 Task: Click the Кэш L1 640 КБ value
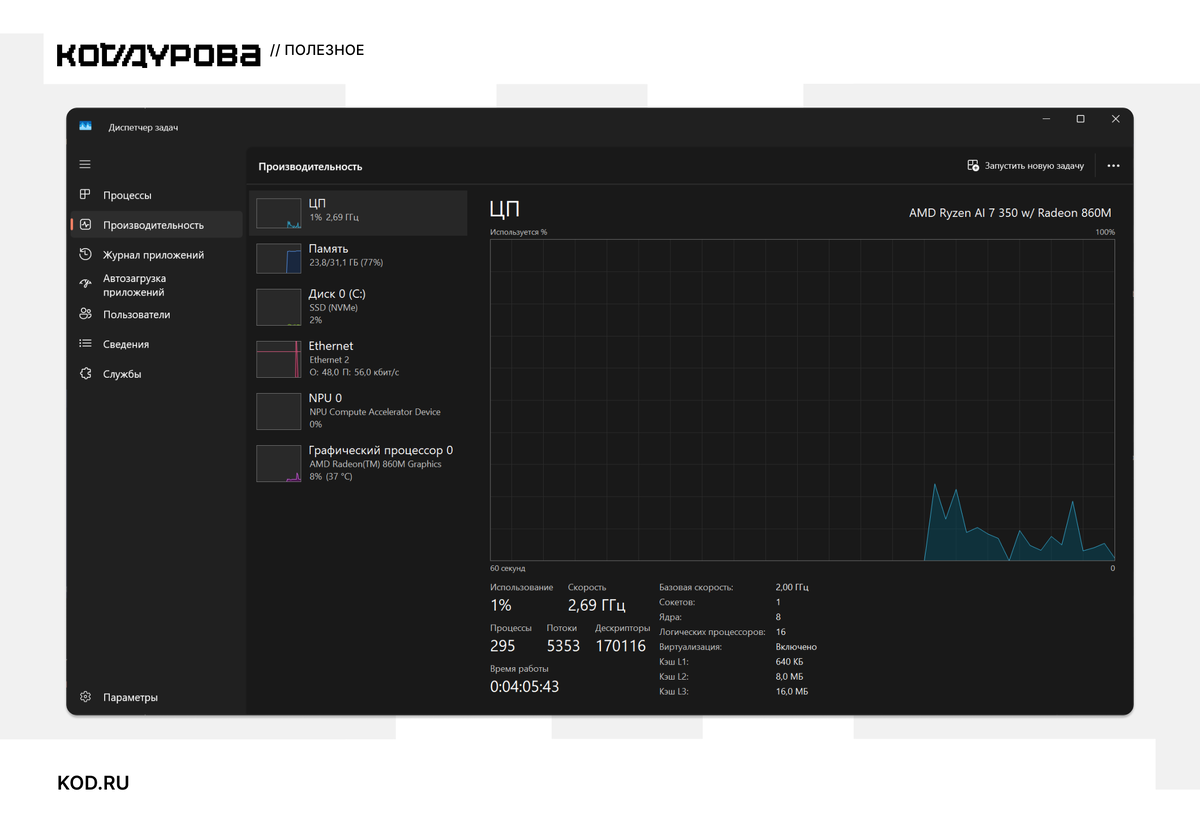pos(789,662)
